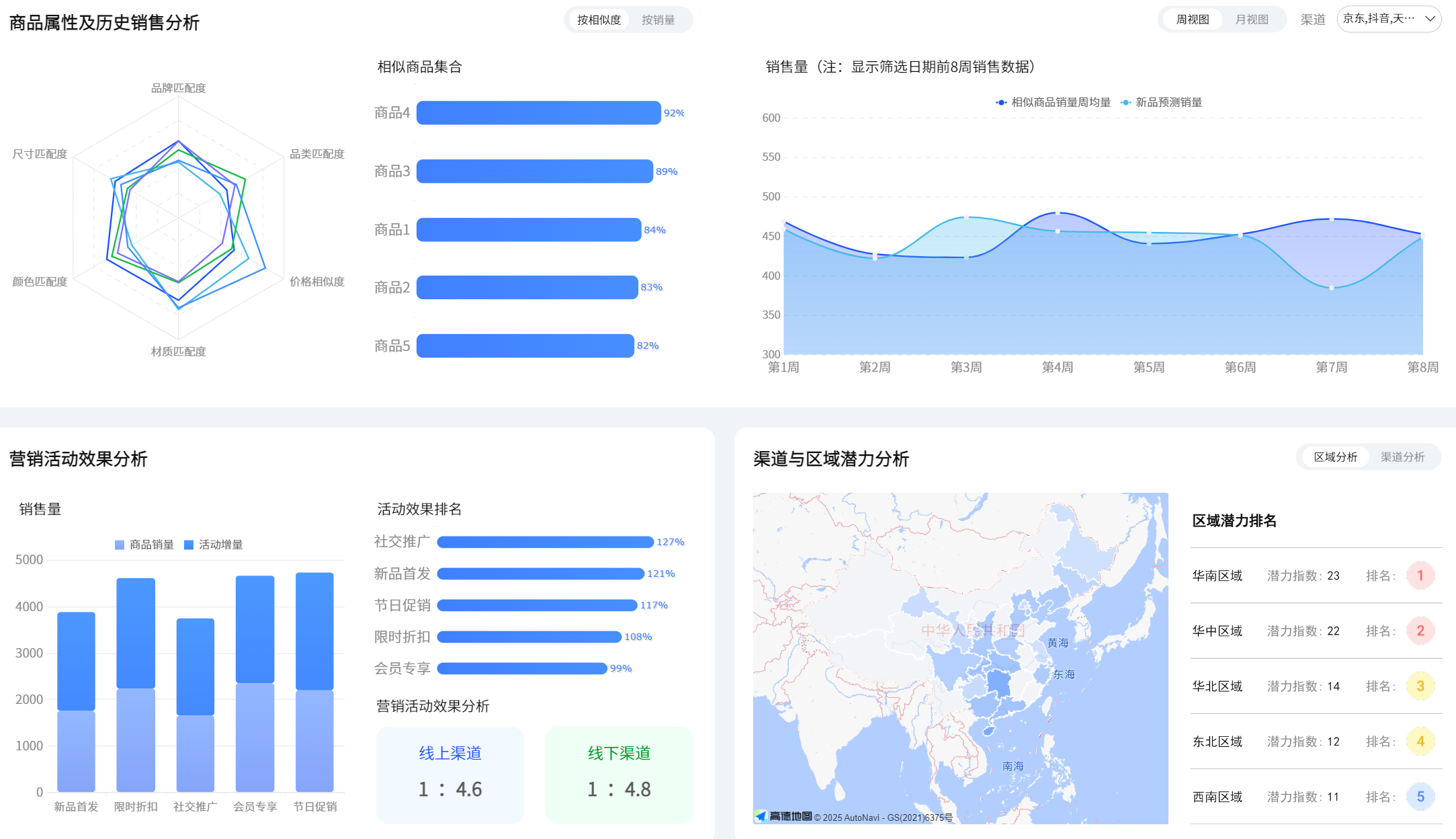Switch to 渠道分析 view
This screenshot has height=839, width=1456.
(x=1402, y=457)
